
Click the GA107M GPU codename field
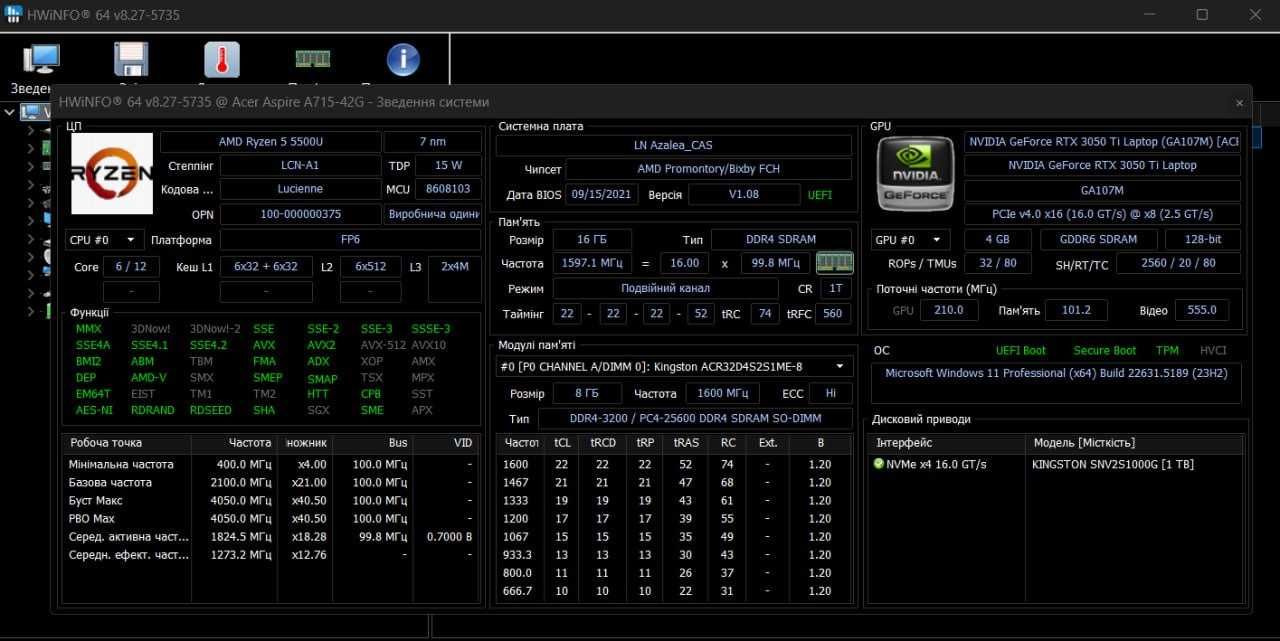click(x=1102, y=190)
